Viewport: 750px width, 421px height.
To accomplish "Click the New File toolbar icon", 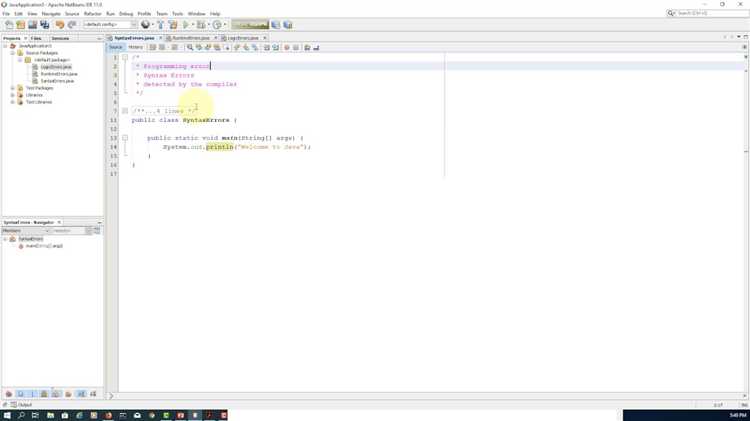I will 9,24.
